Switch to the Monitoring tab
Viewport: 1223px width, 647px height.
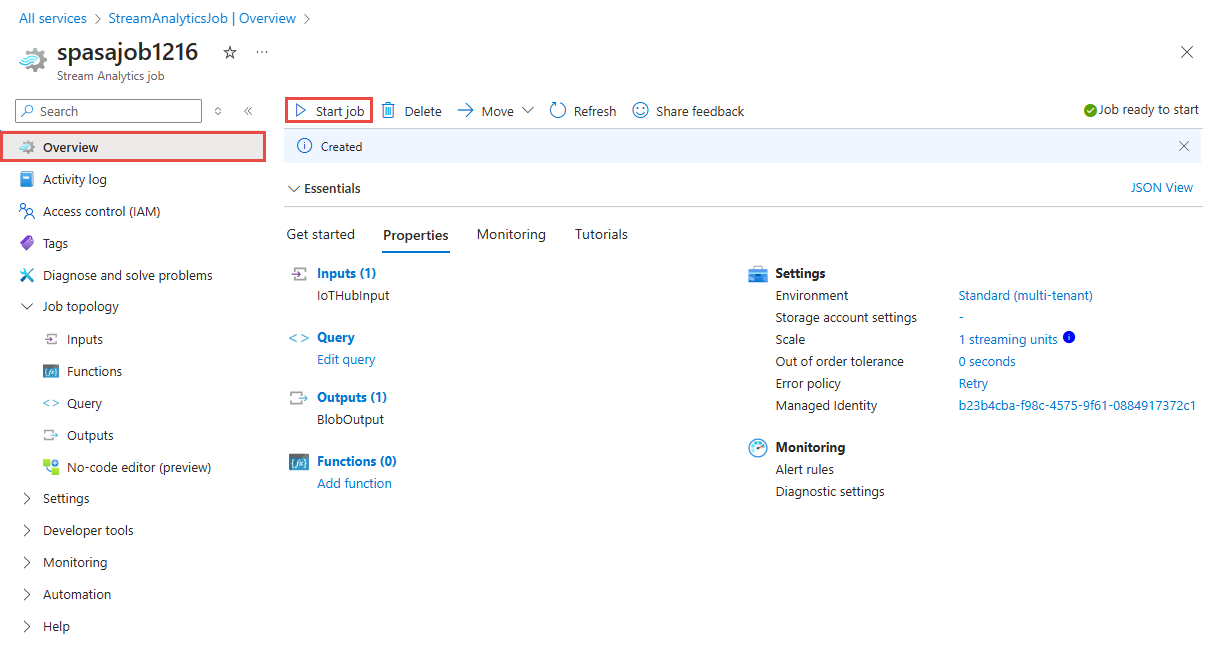(511, 235)
